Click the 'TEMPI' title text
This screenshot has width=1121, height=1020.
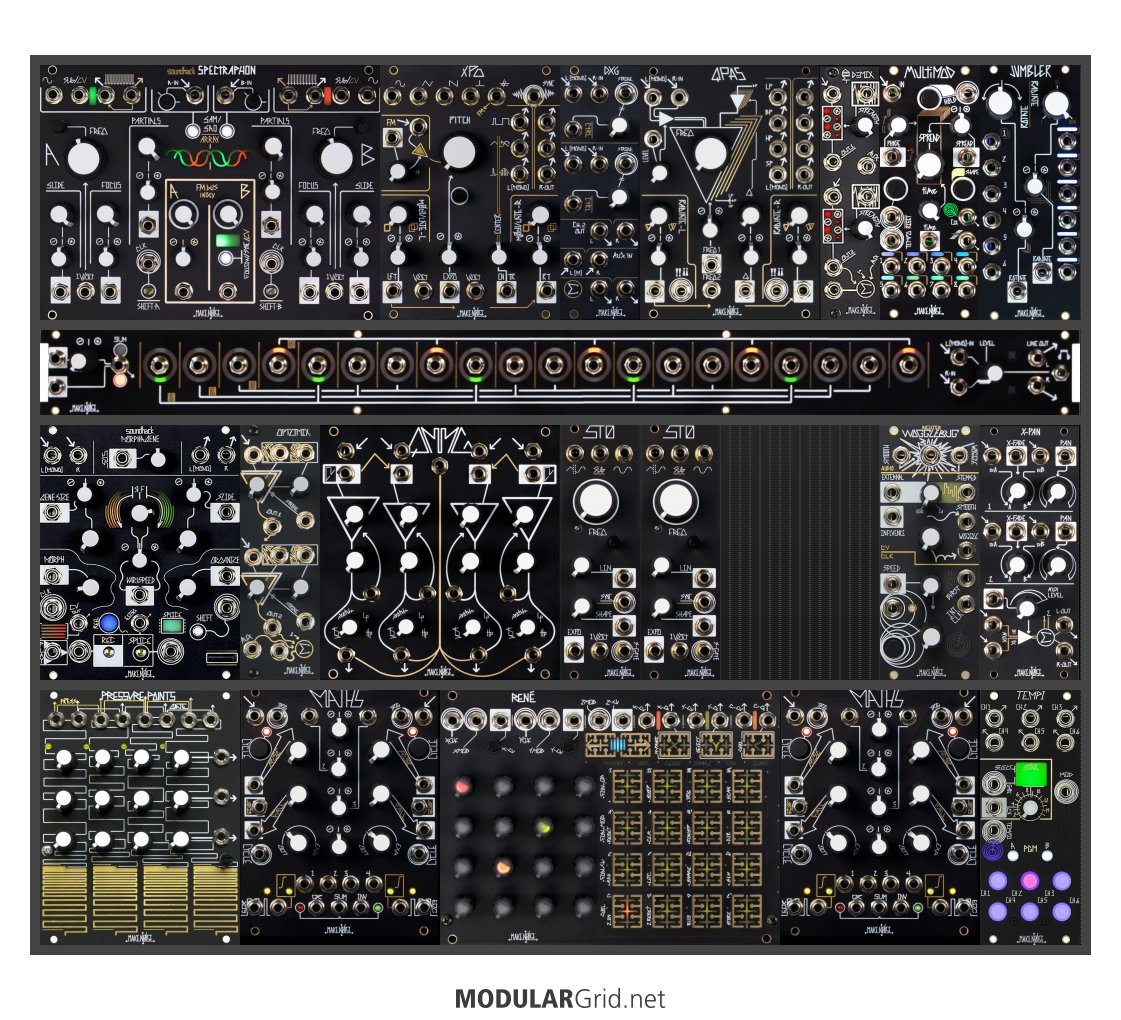(1030, 695)
